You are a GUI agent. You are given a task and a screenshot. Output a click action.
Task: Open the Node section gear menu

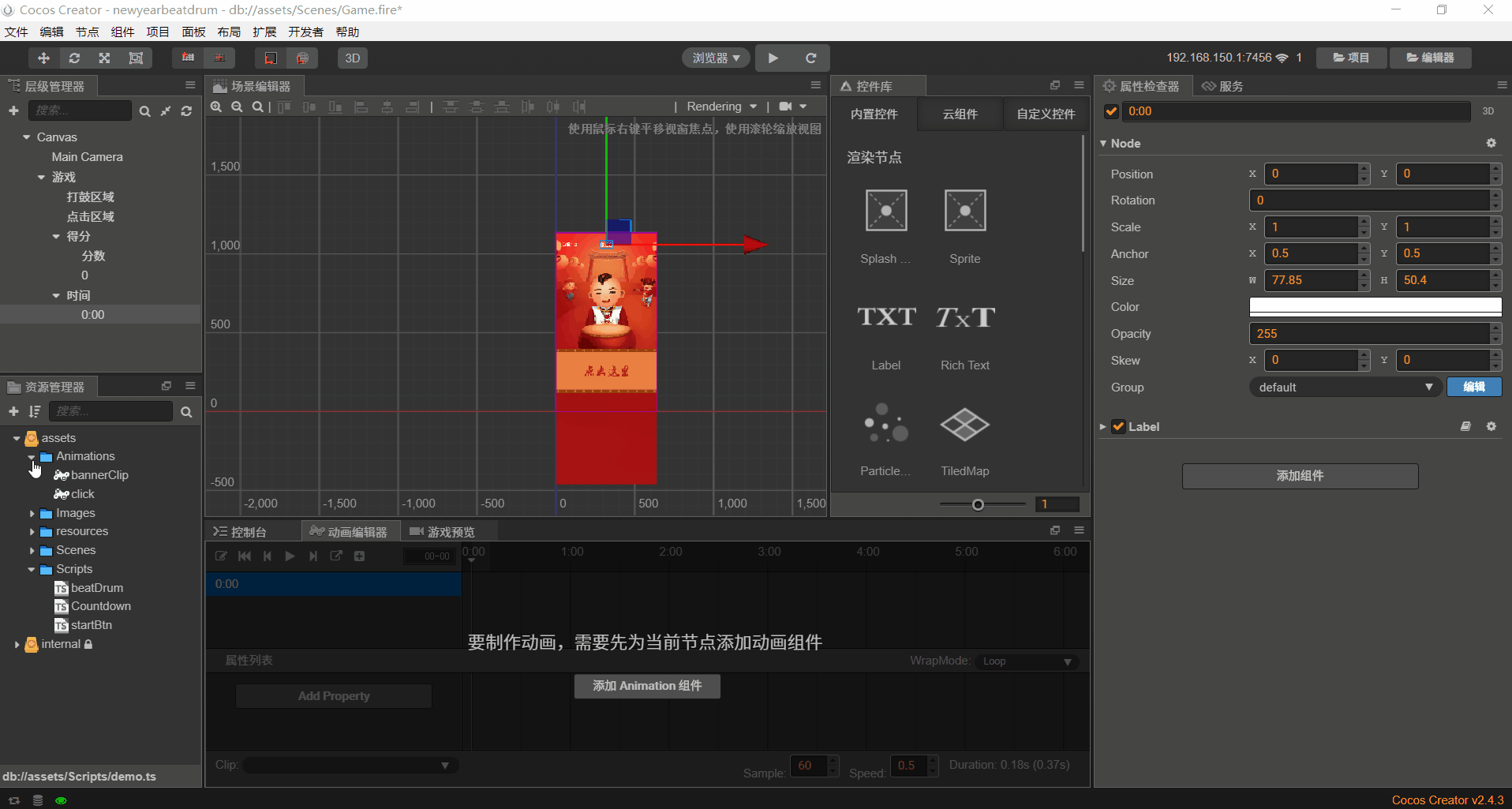click(x=1491, y=143)
